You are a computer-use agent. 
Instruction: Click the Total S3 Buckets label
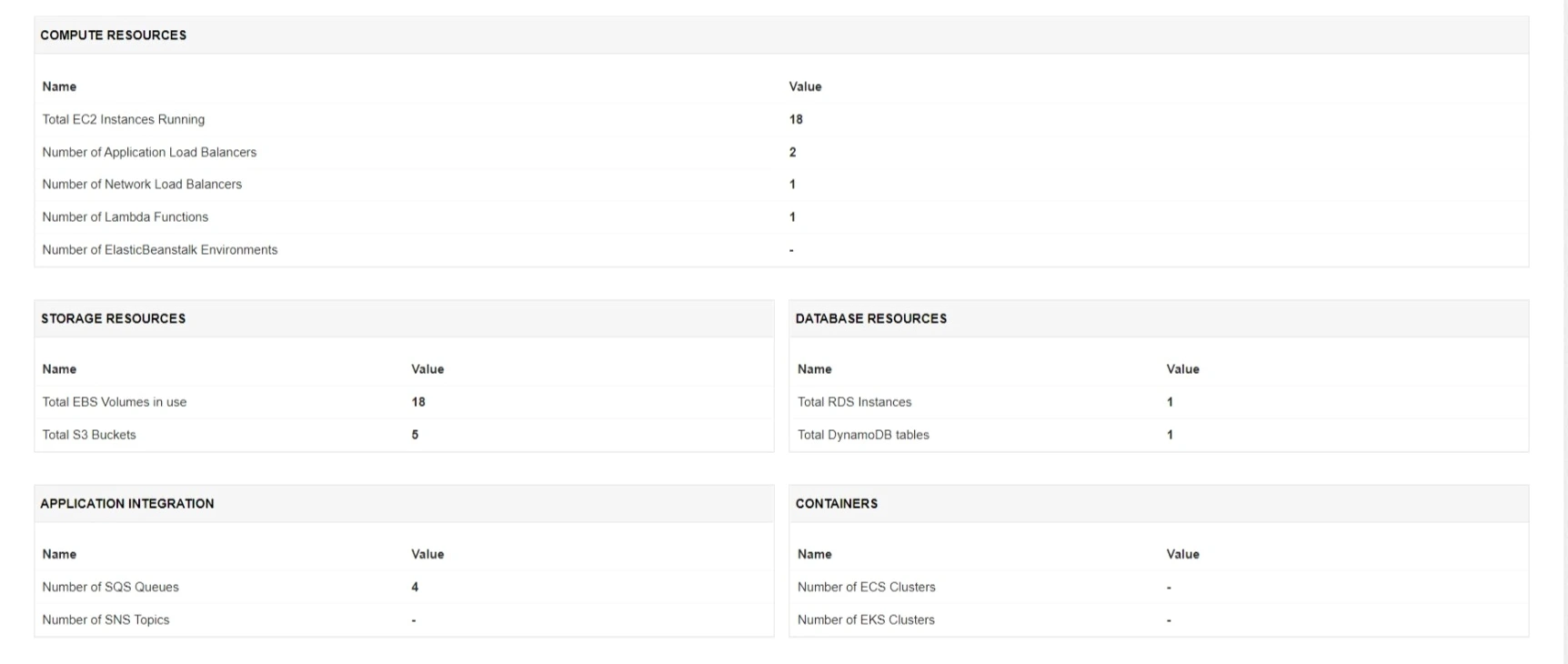[89, 435]
